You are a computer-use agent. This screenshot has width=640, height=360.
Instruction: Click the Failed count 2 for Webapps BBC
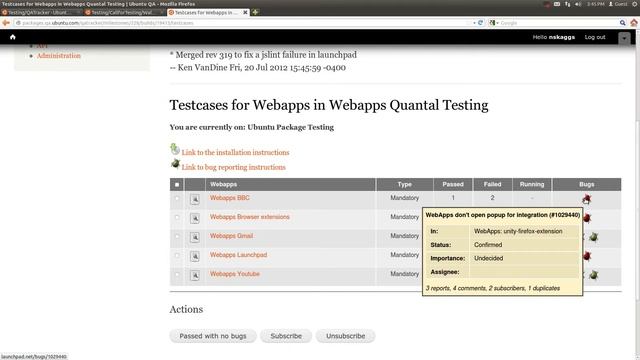pyautogui.click(x=492, y=198)
